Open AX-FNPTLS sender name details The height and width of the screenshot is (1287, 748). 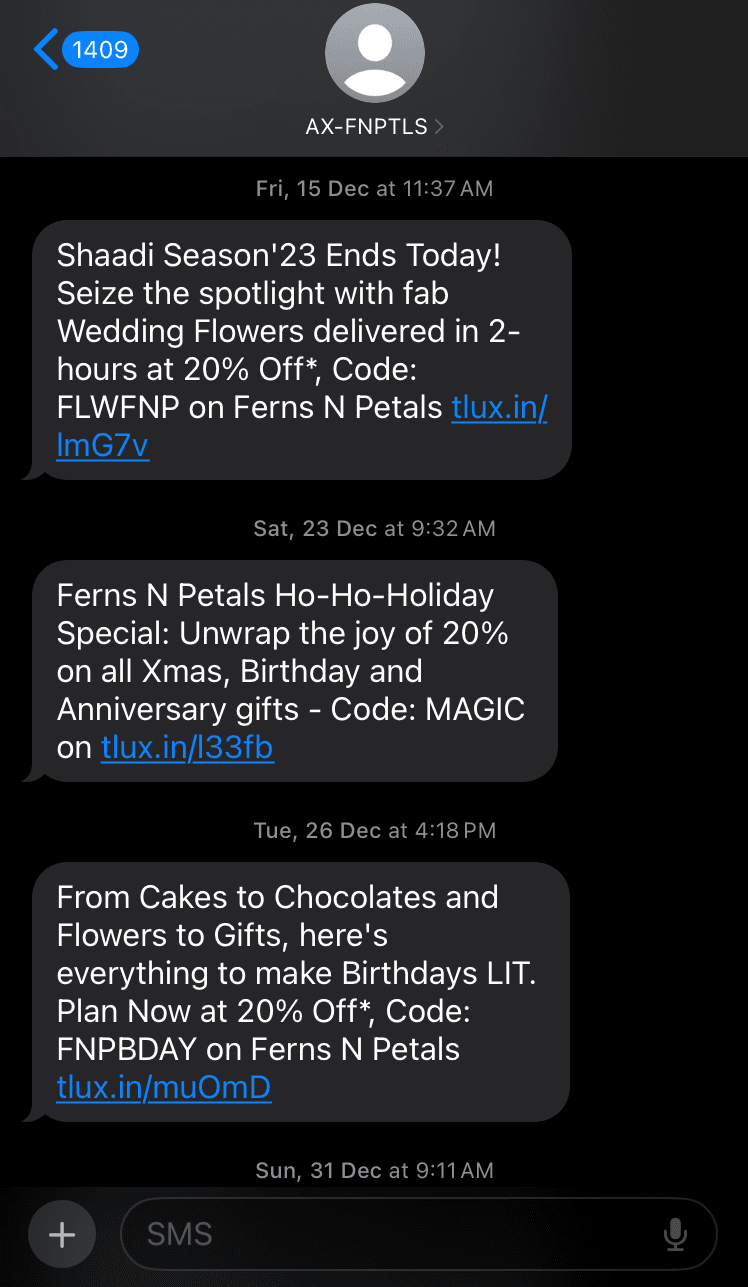[367, 127]
